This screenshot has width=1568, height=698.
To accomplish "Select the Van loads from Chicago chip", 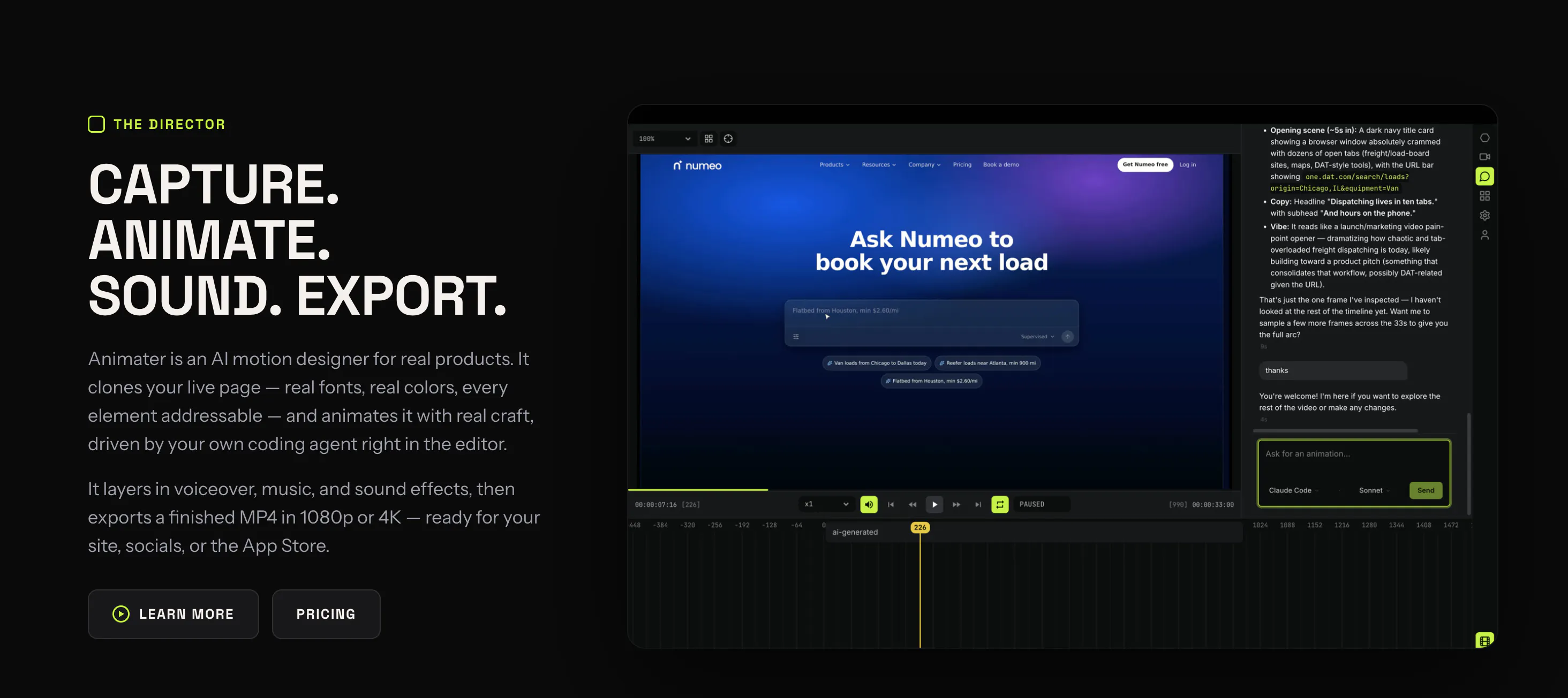I will [876, 363].
